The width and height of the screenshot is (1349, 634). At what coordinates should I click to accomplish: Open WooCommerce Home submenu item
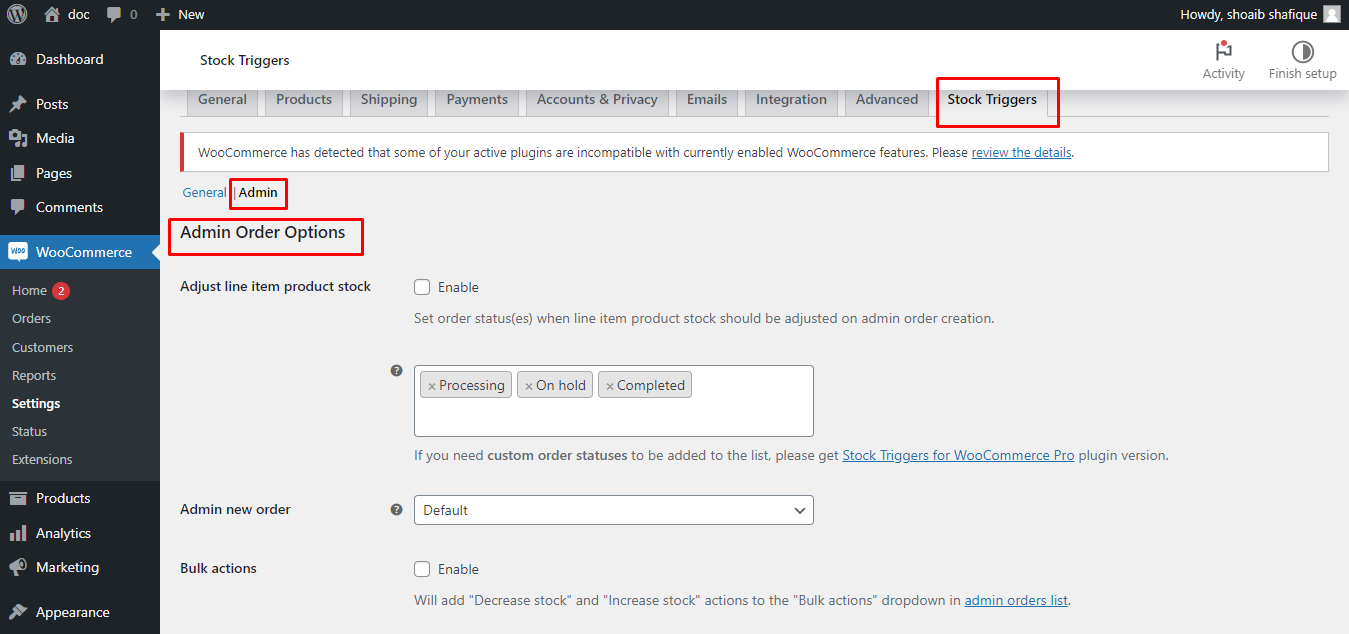30,290
